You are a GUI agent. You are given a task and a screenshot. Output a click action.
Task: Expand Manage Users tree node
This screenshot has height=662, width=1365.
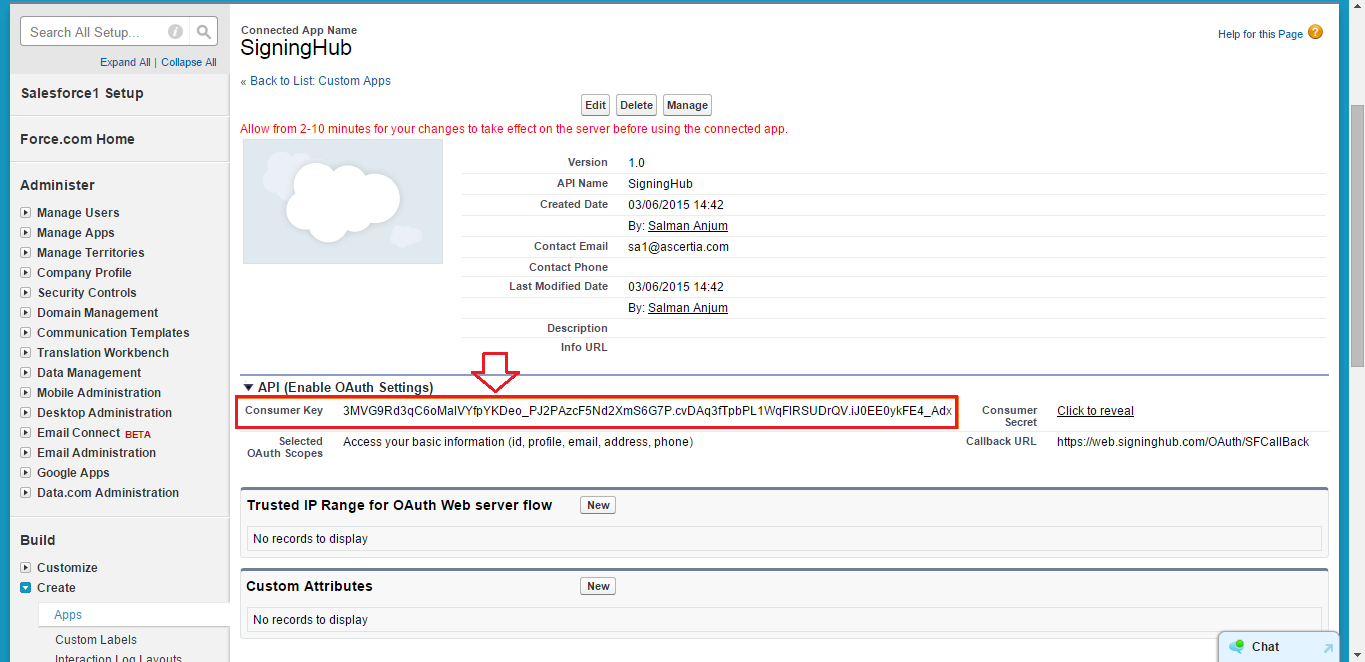[26, 213]
